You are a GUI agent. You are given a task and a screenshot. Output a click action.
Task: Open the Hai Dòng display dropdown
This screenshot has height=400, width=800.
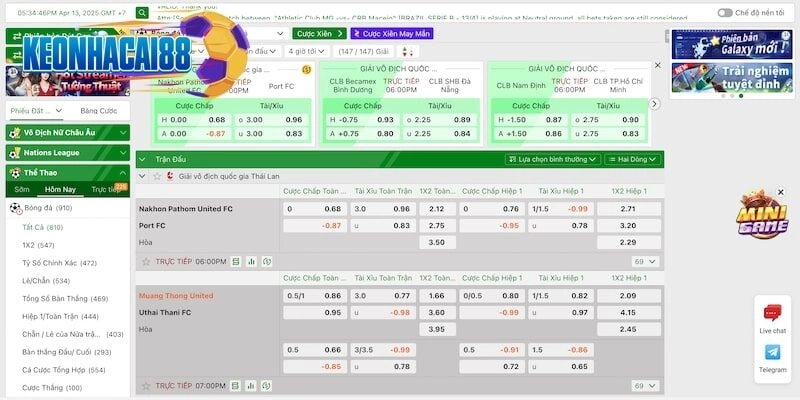pyautogui.click(x=632, y=159)
